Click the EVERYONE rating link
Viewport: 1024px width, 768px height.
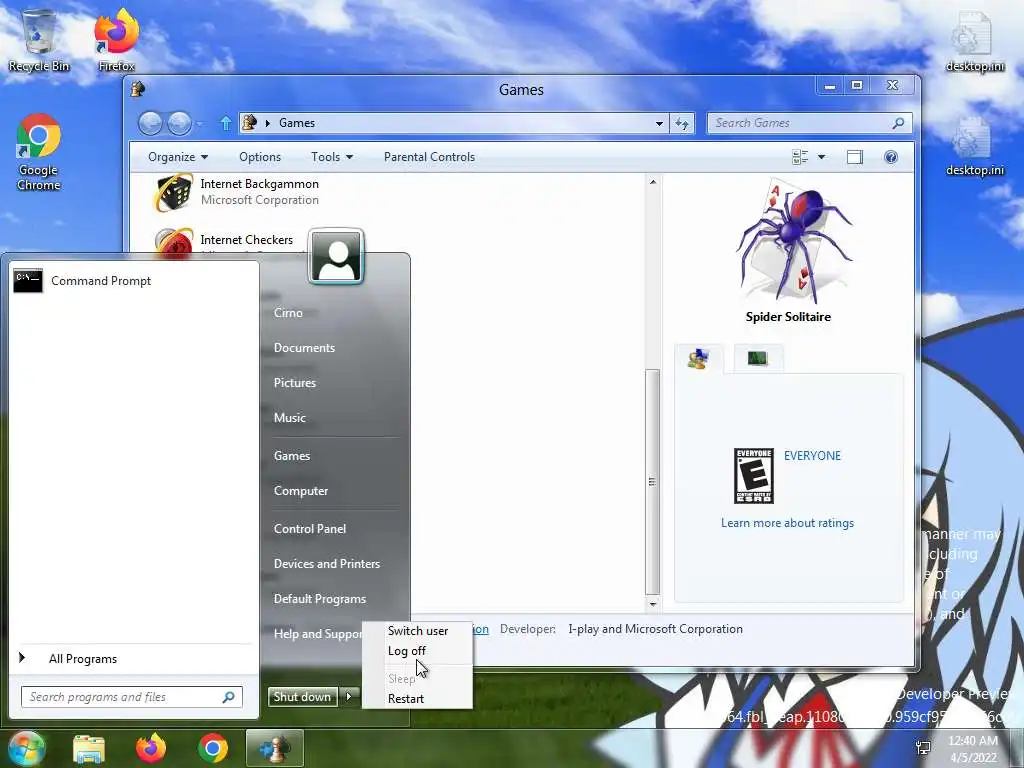812,456
